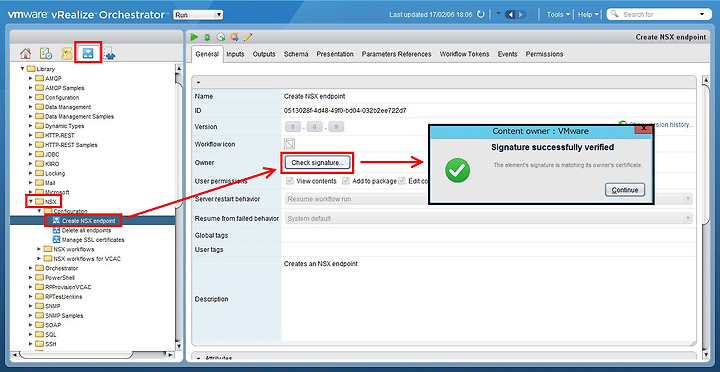Open the workflows view icon
This screenshot has width=720, height=372.
(x=88, y=54)
